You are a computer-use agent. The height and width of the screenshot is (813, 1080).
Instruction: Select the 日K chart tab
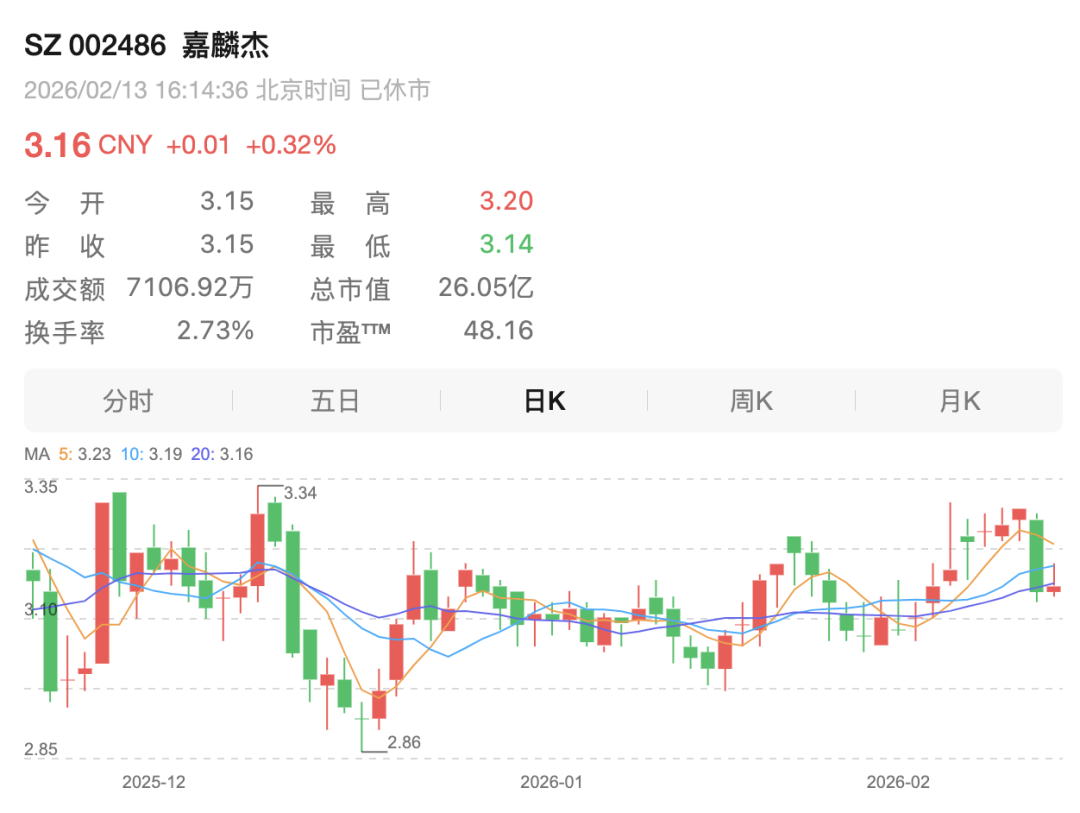coord(544,400)
